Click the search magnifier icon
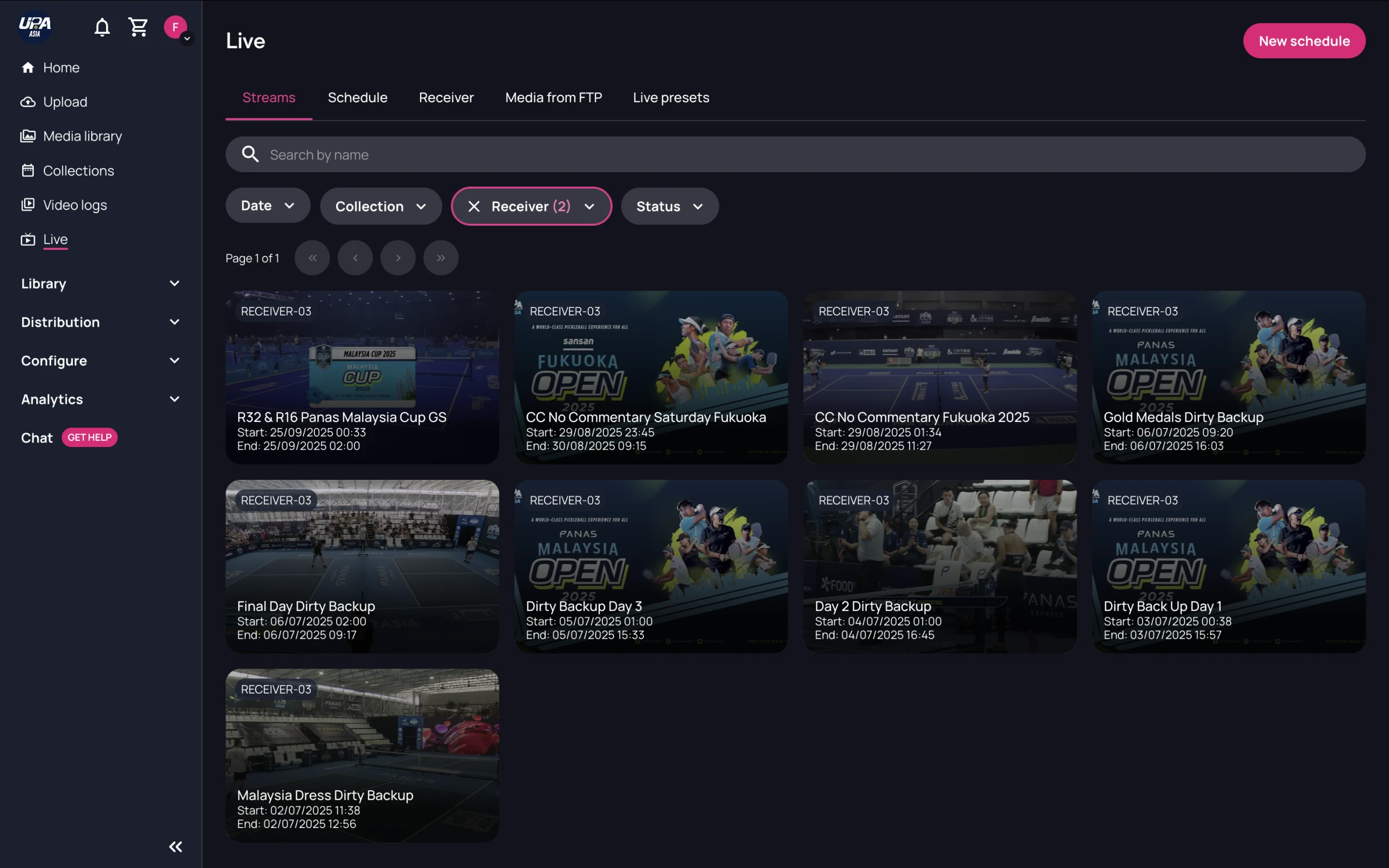 (x=250, y=154)
